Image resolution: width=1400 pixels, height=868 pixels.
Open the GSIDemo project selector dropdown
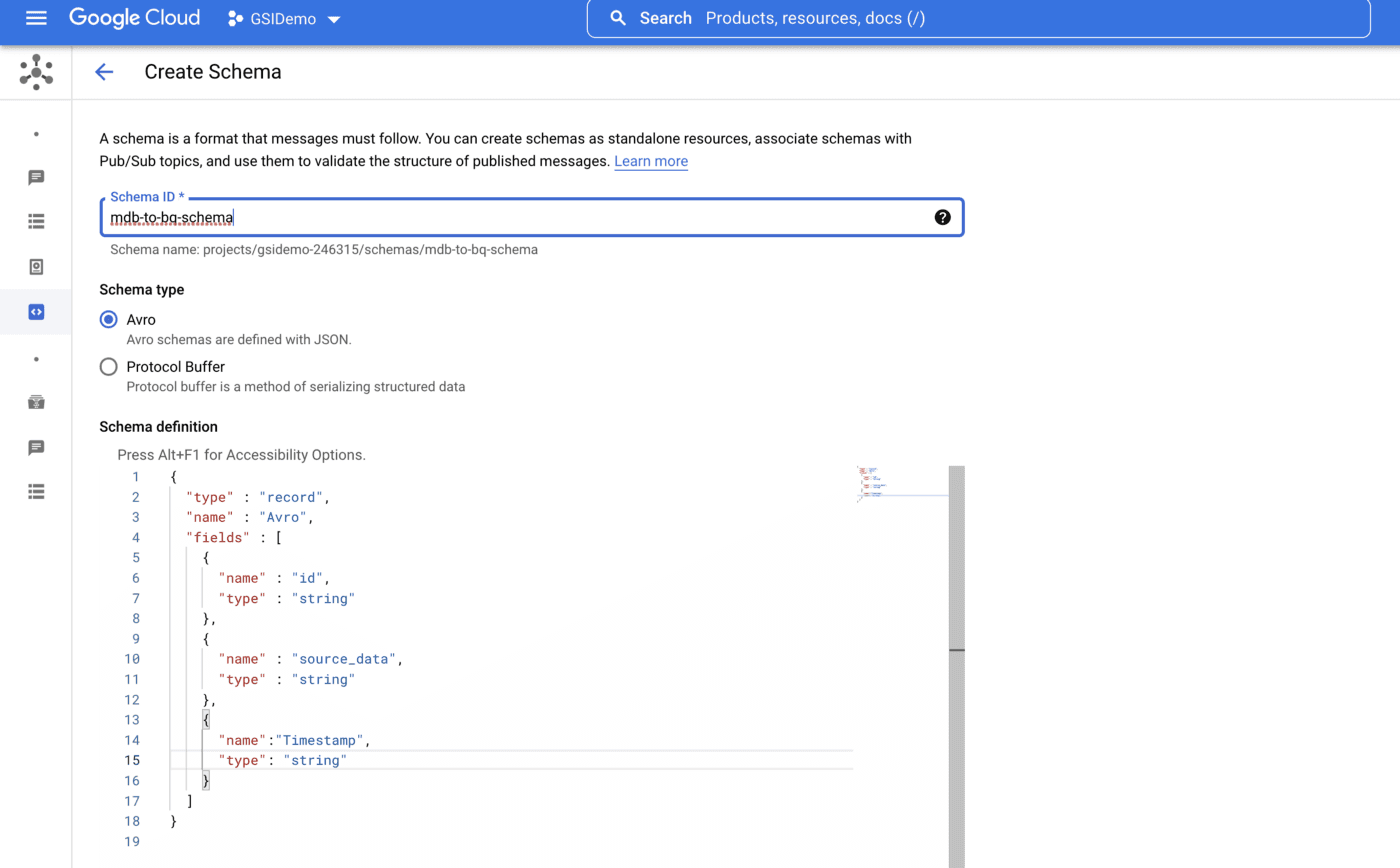tap(284, 19)
